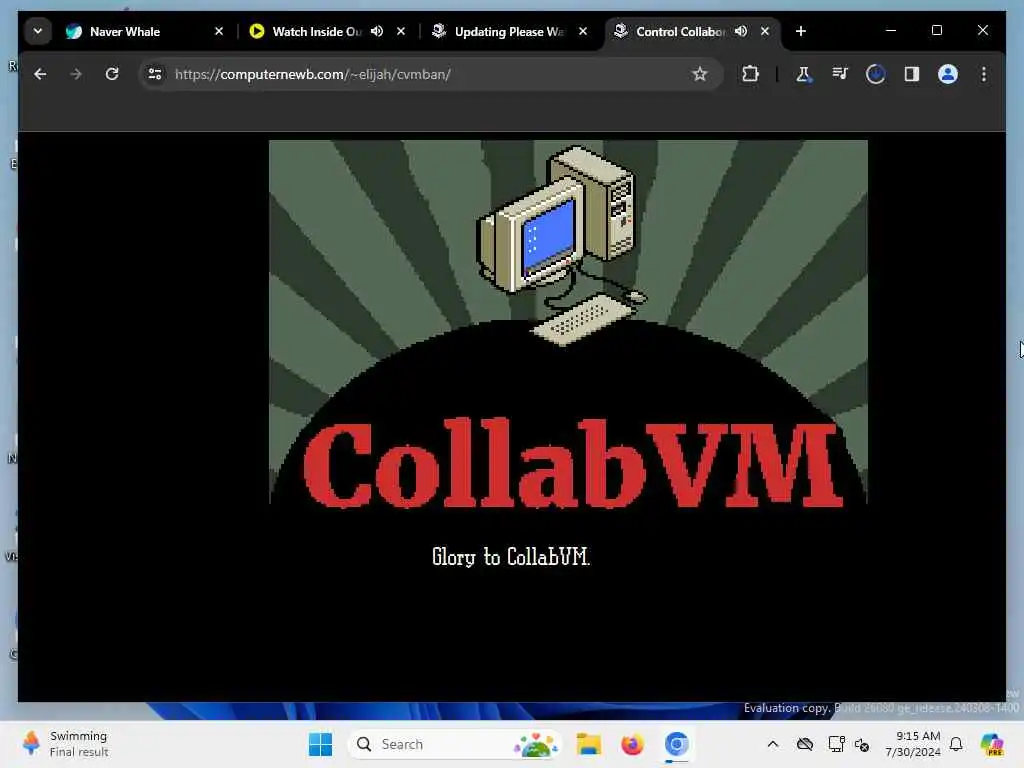Toggle the browser side panel
Image resolution: width=1024 pixels, height=768 pixels.
912,74
